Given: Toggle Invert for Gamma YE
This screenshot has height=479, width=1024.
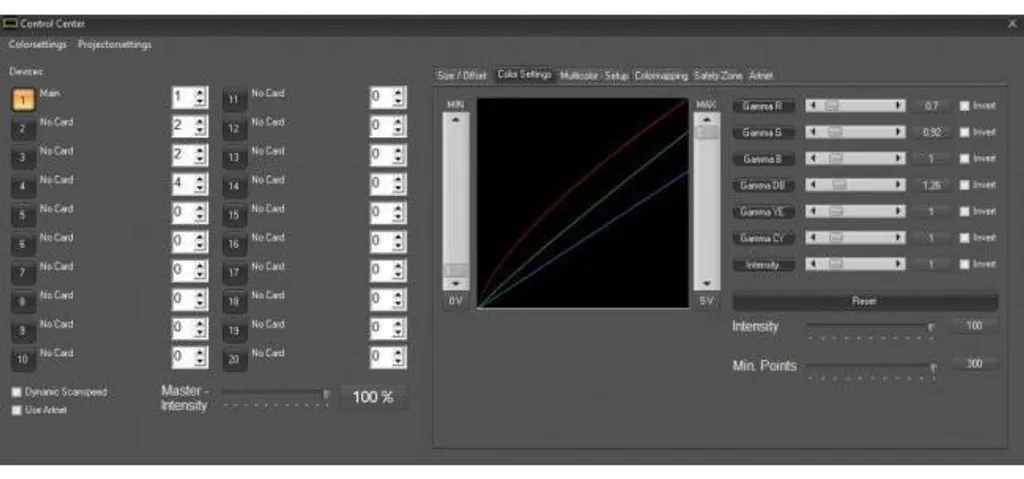Looking at the screenshot, I should (964, 212).
